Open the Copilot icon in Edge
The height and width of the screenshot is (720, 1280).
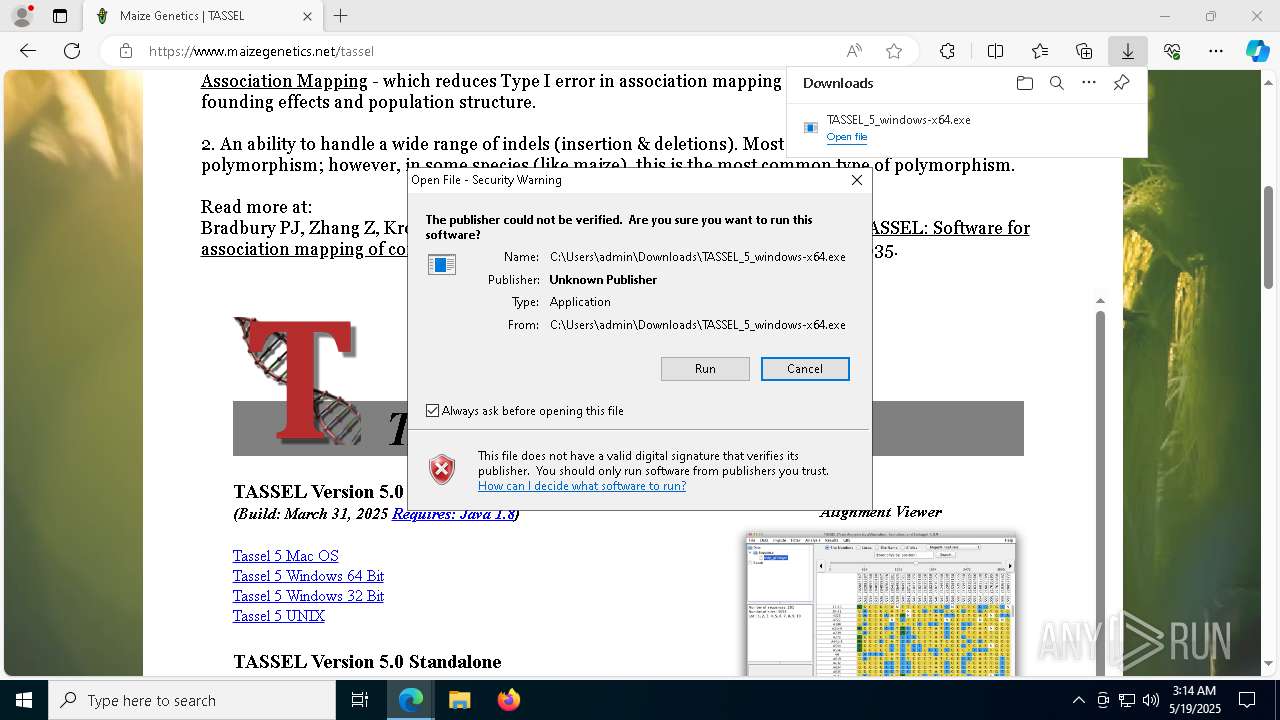(x=1258, y=51)
